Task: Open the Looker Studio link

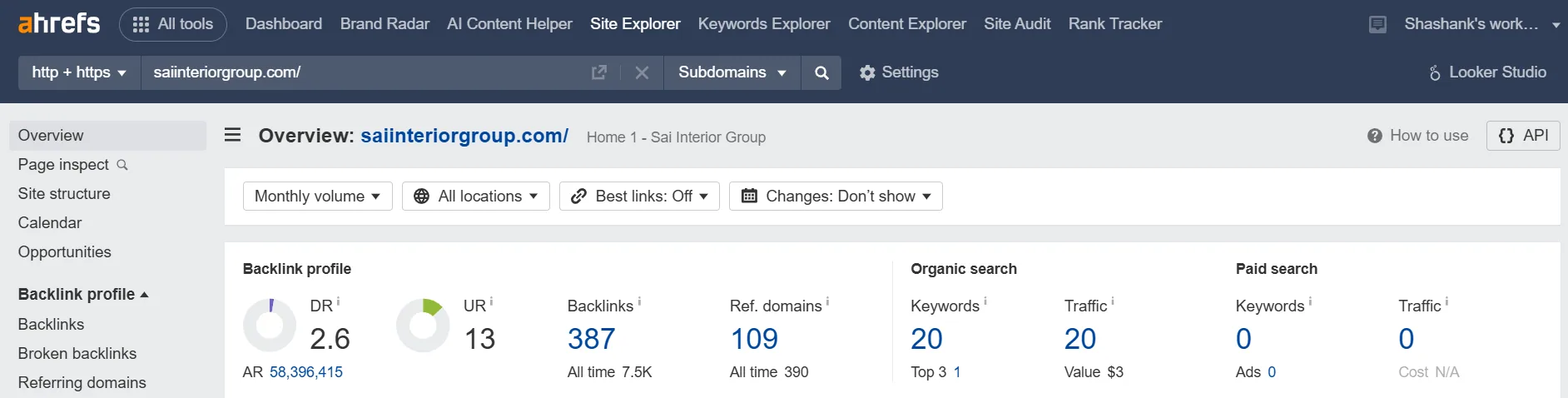Action: pos(1487,72)
